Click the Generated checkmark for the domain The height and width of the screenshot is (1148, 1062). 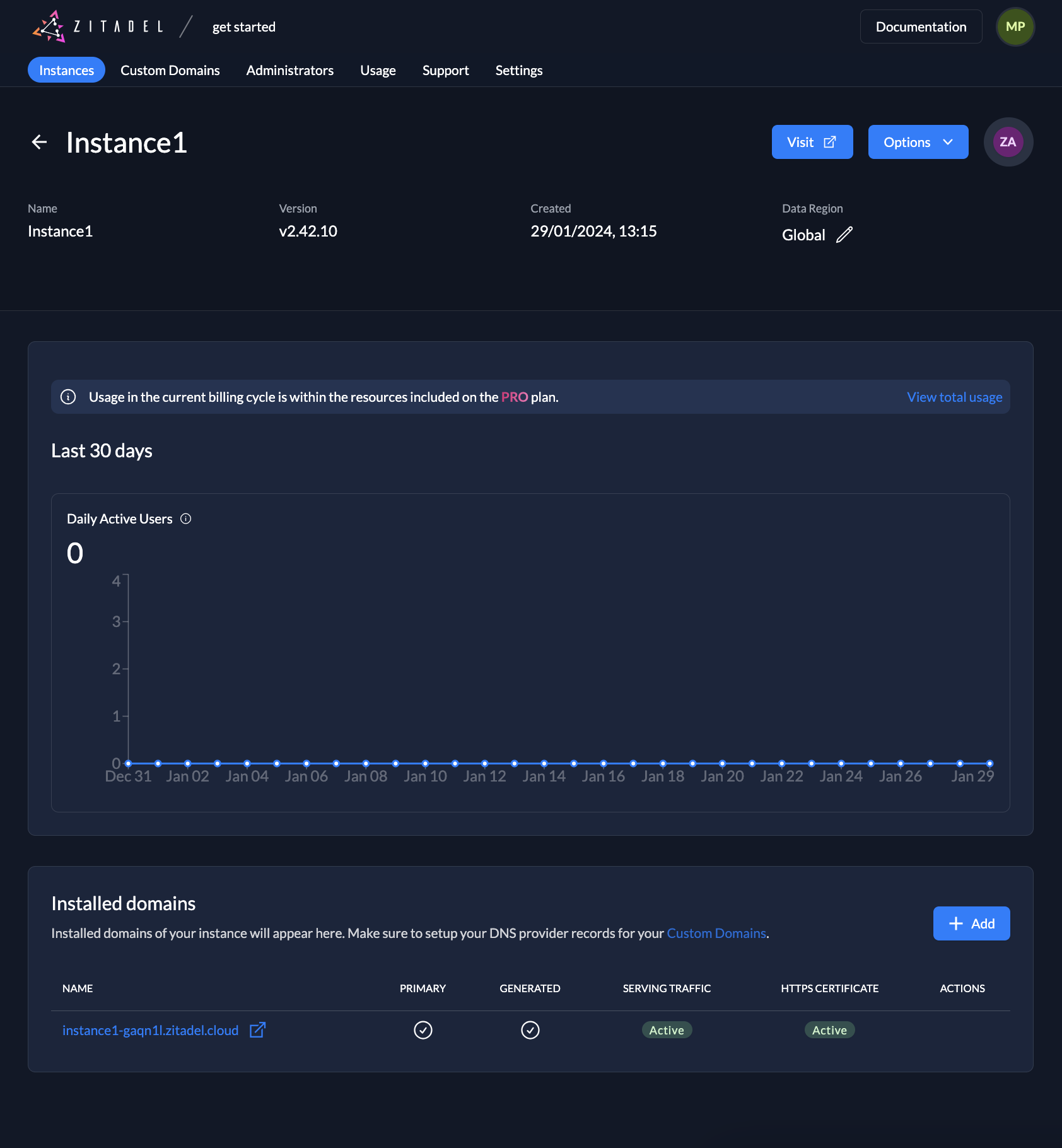click(x=530, y=1030)
